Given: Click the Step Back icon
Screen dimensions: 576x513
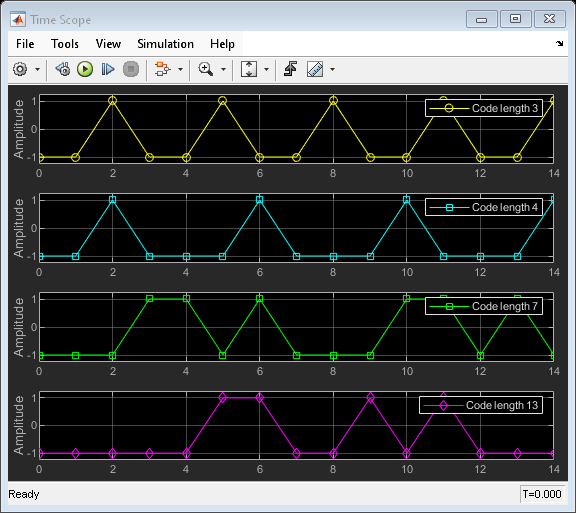Looking at the screenshot, I should [63, 69].
